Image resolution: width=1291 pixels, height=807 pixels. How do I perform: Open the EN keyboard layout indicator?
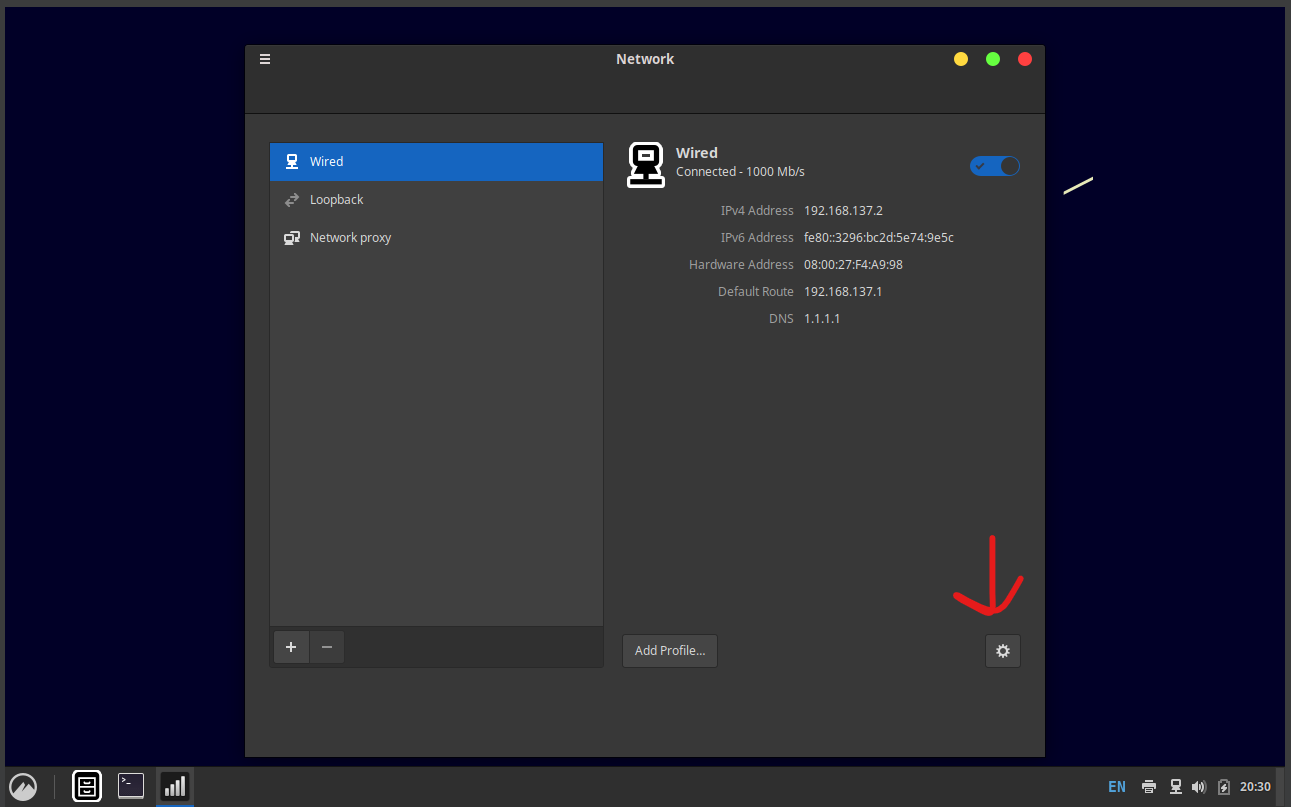point(1117,787)
